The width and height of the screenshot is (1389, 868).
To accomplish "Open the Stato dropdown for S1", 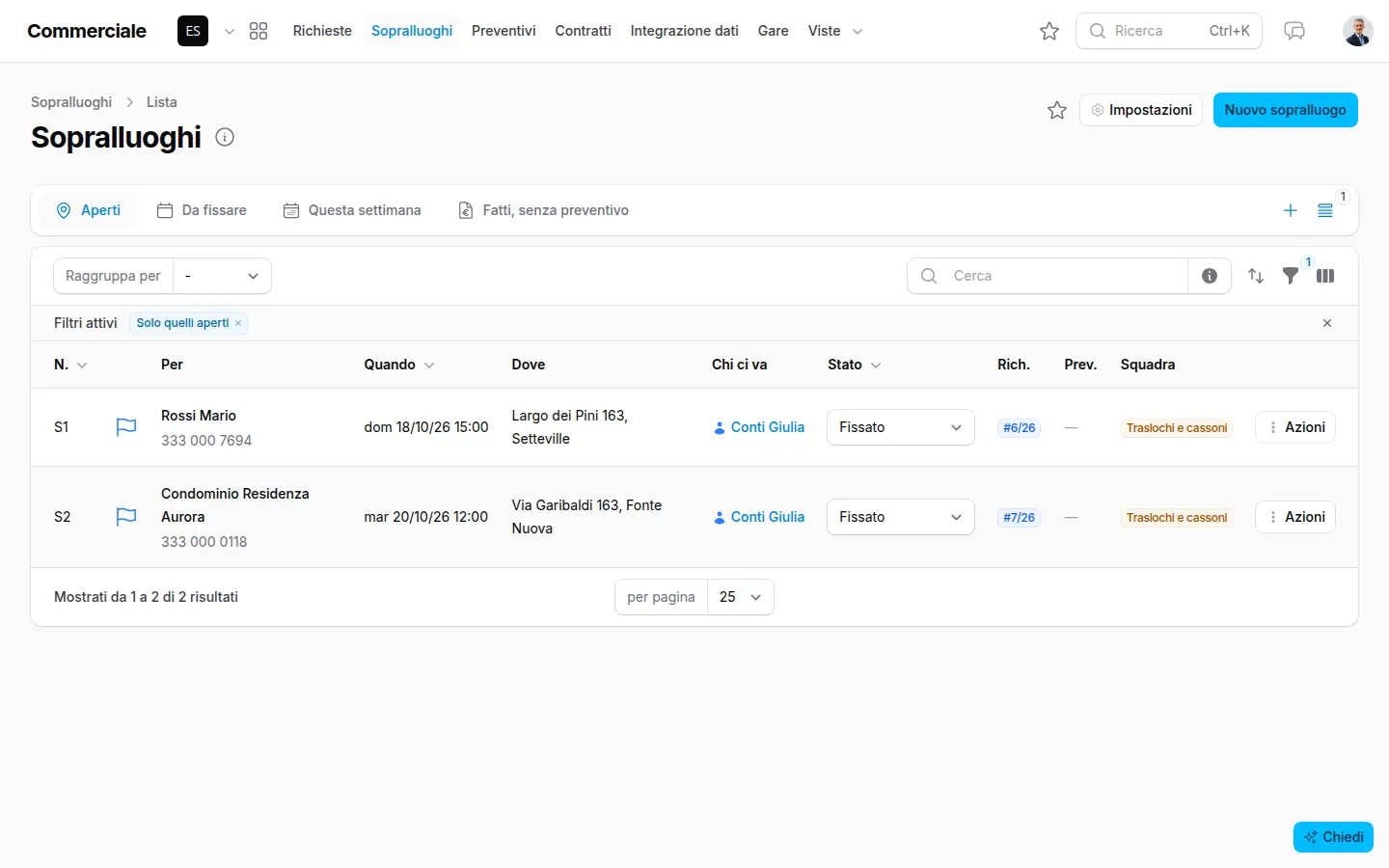I will click(x=900, y=427).
